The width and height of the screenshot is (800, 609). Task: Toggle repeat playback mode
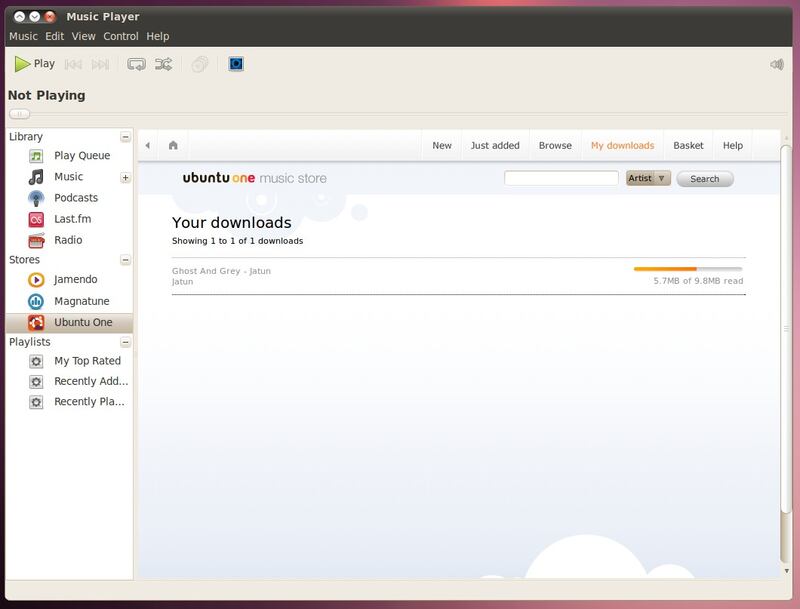coord(136,64)
